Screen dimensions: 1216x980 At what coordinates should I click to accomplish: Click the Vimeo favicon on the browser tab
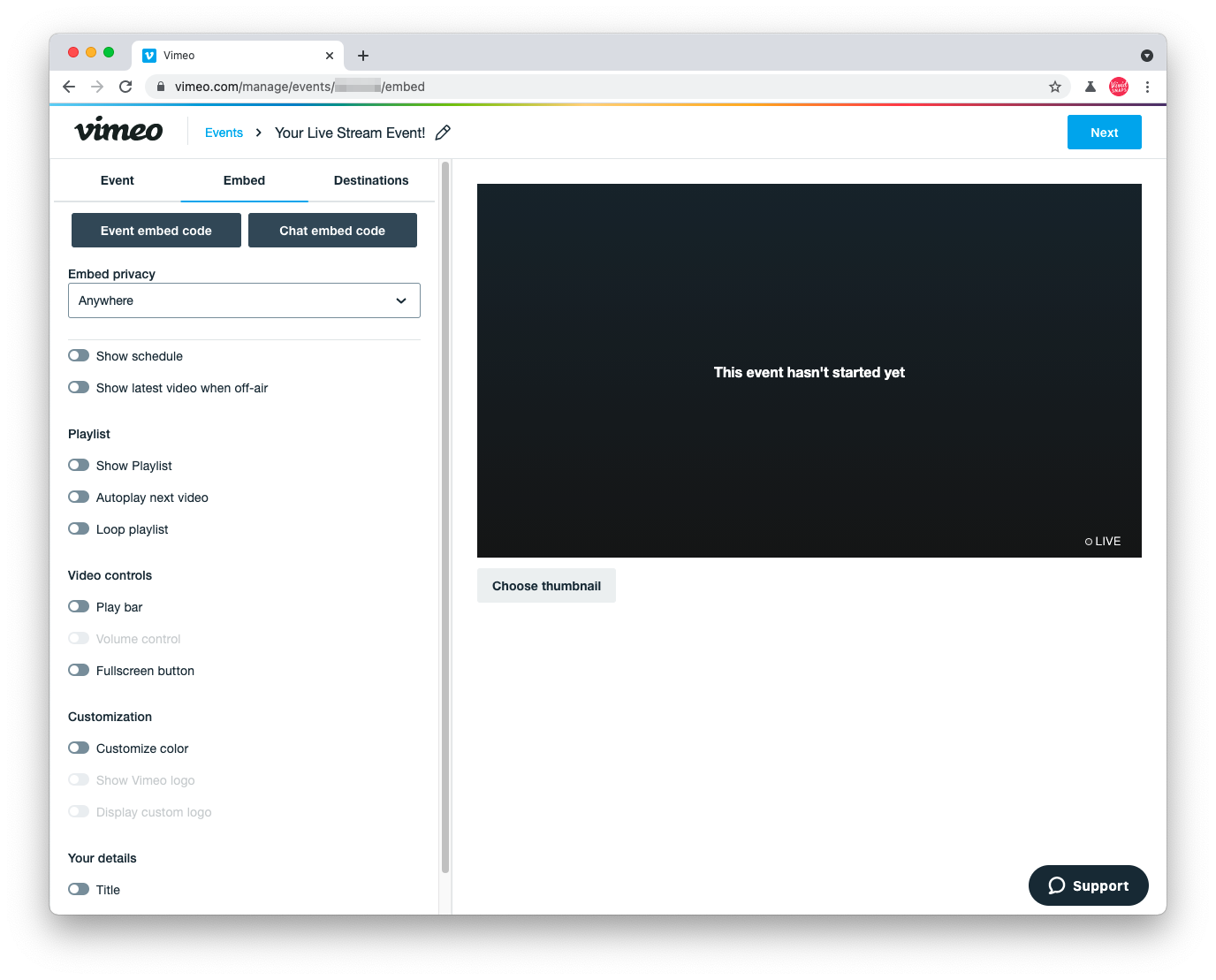pyautogui.click(x=149, y=55)
